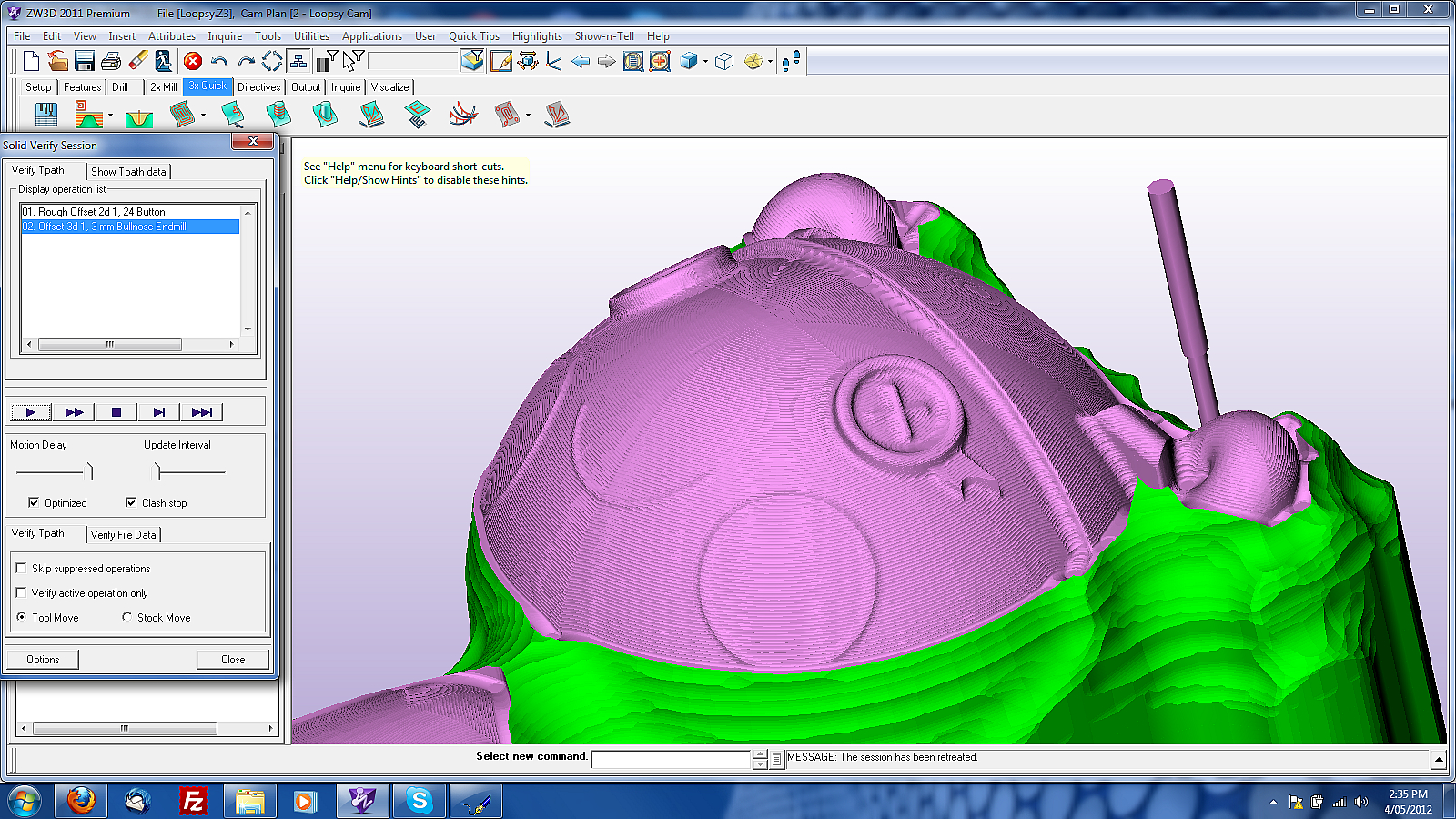Go to the next view with the right arrow
This screenshot has height=819, width=1456.
coord(607,61)
